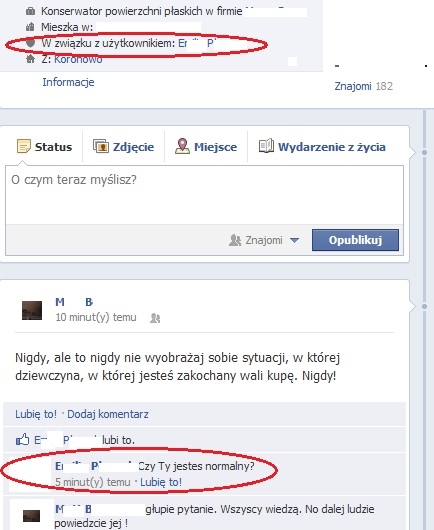Viewport: 434px width, 530px height.
Task: Switch to the Zdjęcie tab
Action: pos(123,147)
